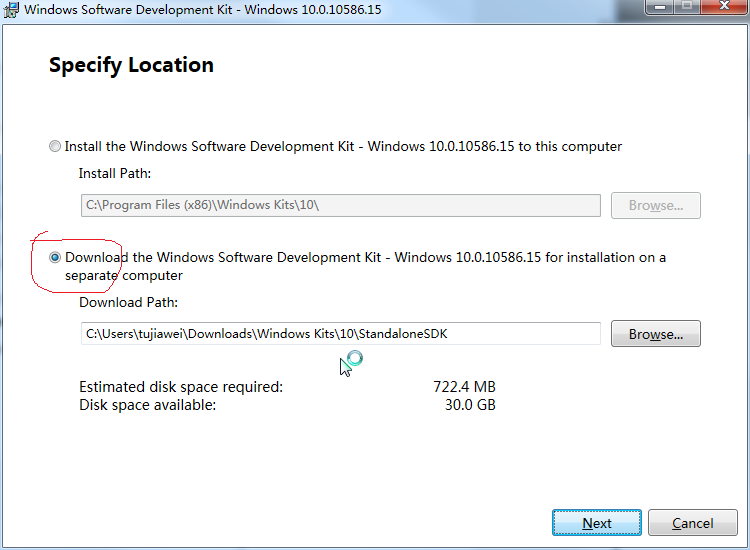Click the greyed-out Browse button for Install Path
This screenshot has height=550, width=750.
[656, 205]
